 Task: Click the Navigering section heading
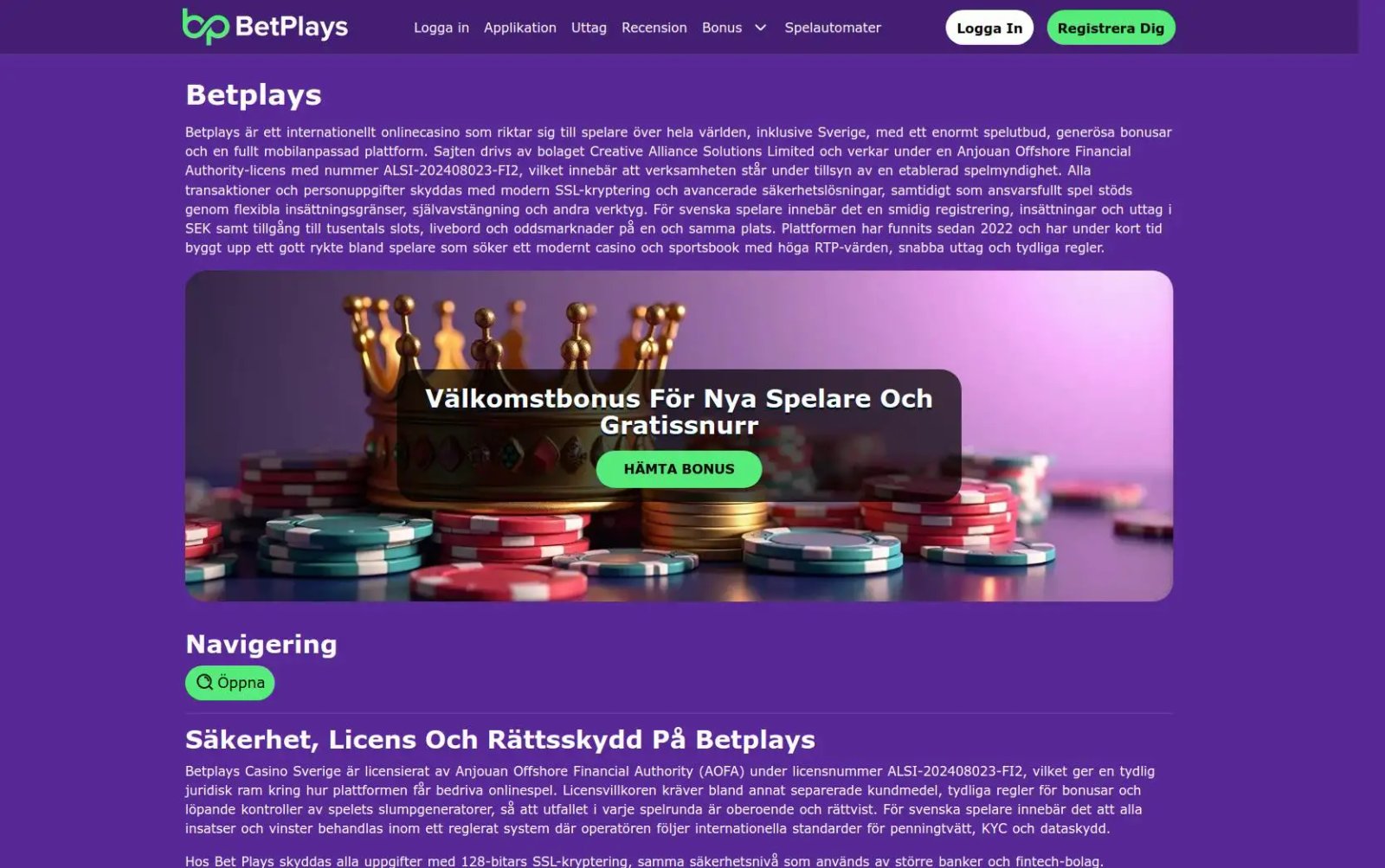(x=261, y=644)
